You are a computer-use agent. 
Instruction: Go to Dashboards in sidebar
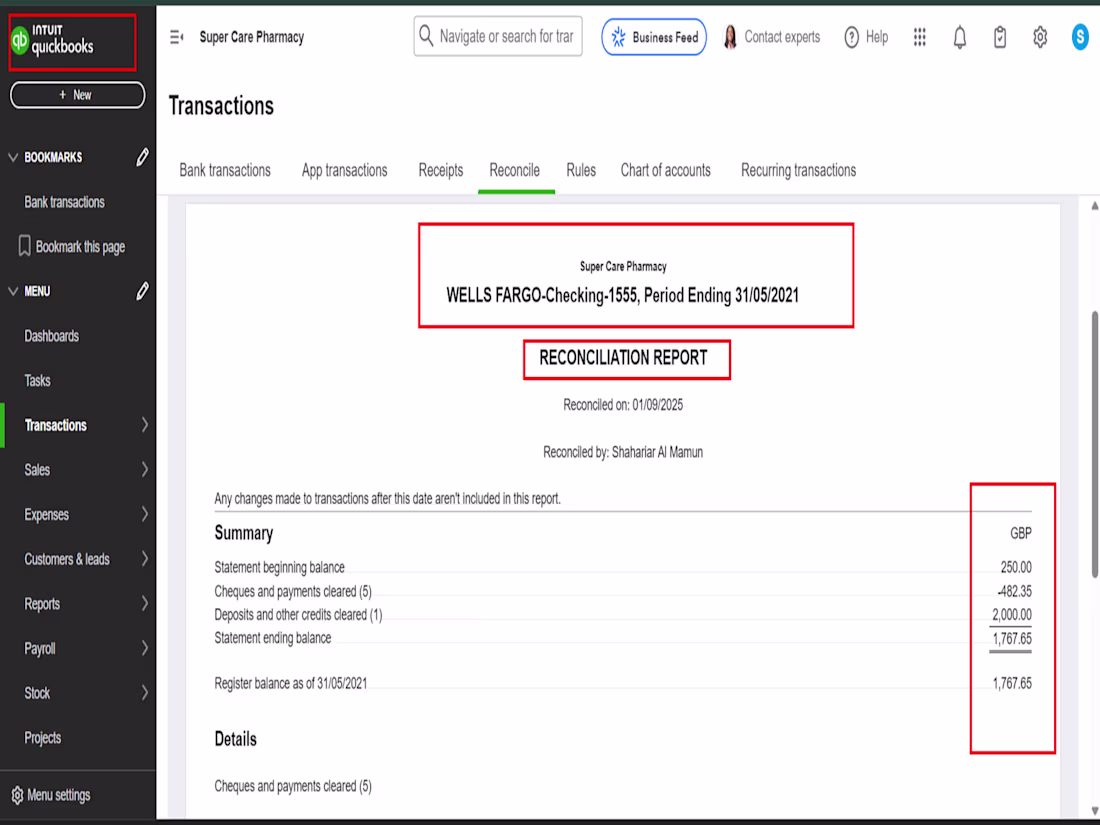click(x=52, y=336)
